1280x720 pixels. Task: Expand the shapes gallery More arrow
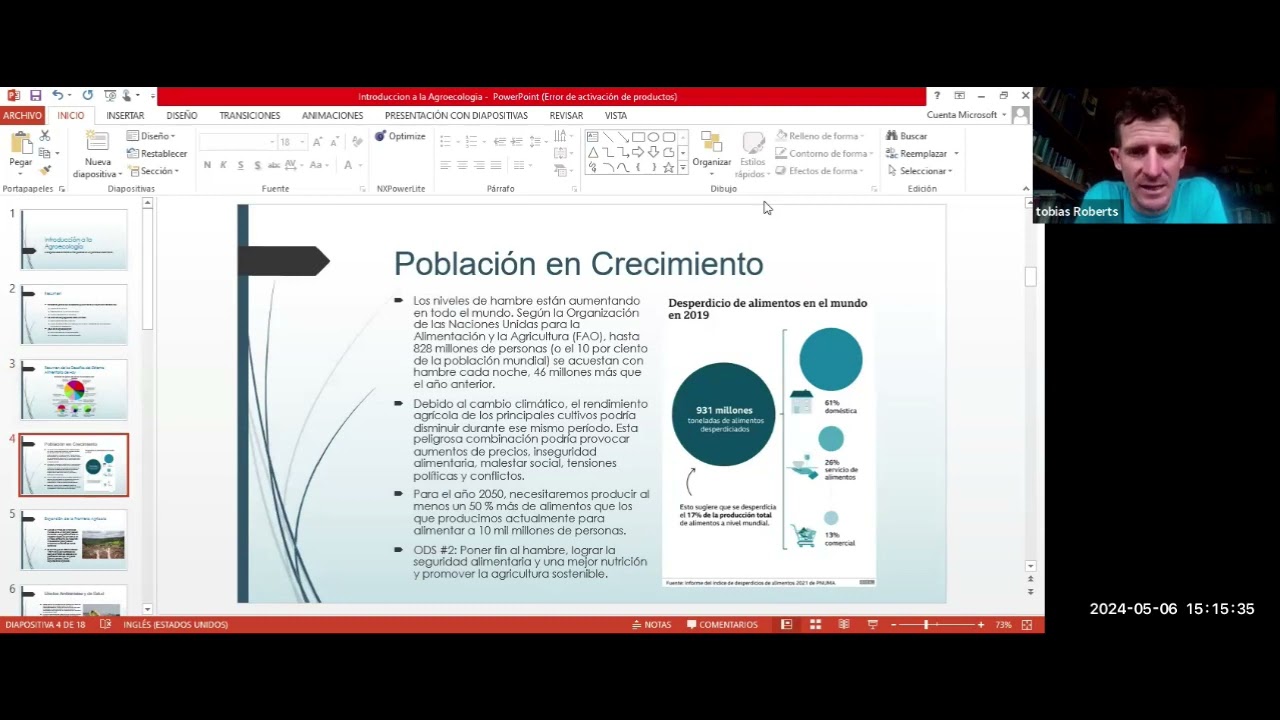[x=683, y=168]
